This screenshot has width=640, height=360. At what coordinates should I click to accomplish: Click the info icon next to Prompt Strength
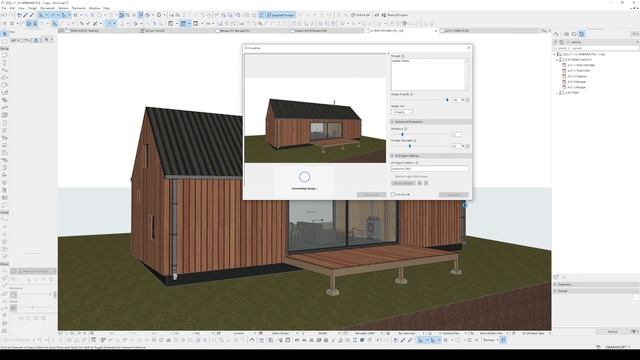[x=415, y=140]
